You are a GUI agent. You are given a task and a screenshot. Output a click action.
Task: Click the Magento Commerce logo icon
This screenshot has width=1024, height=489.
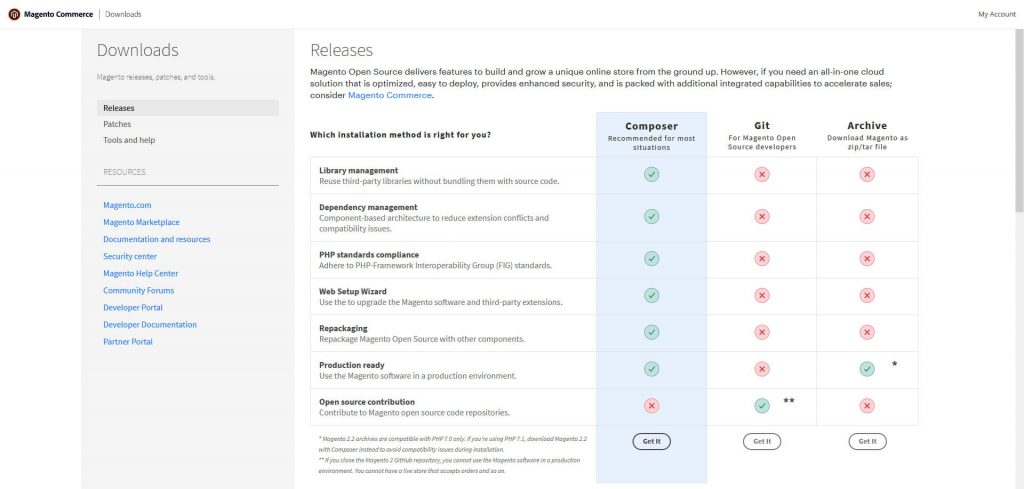(14, 14)
